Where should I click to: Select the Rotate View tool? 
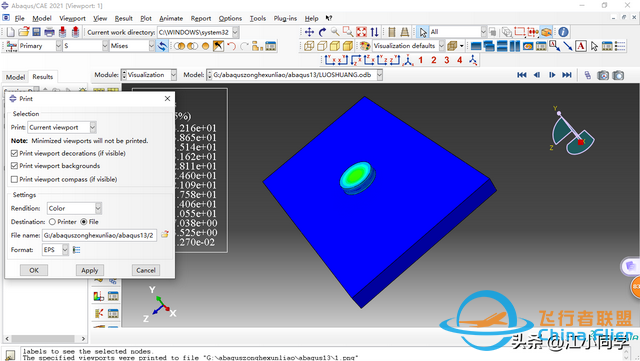point(322,32)
